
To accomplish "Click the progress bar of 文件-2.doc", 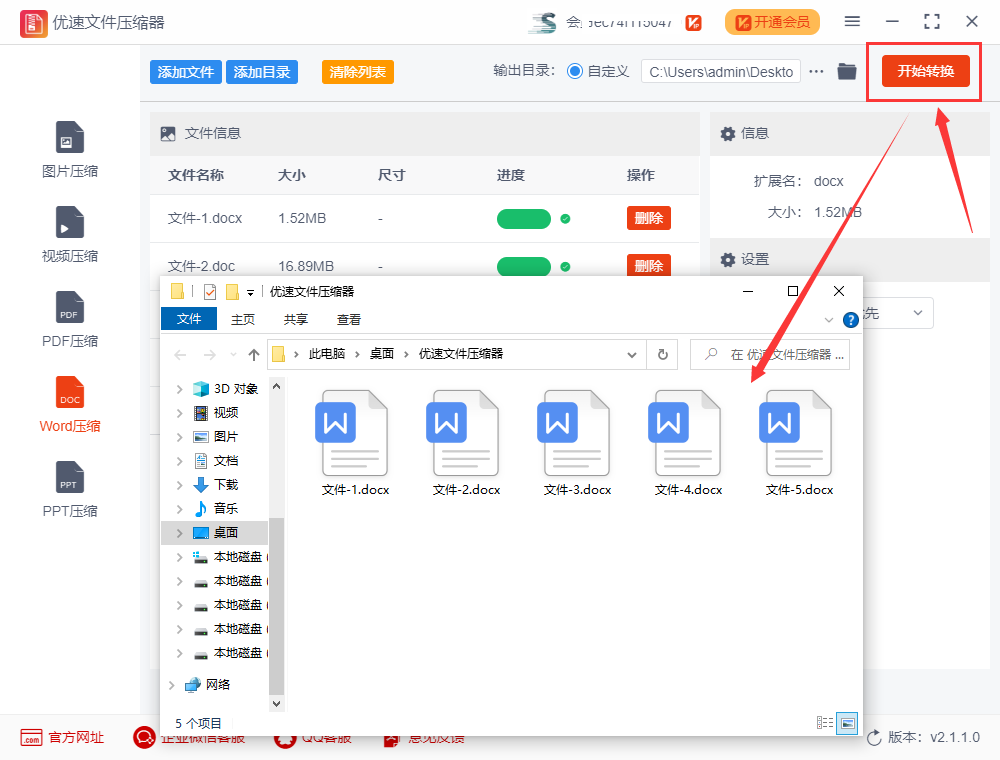I will point(524,266).
